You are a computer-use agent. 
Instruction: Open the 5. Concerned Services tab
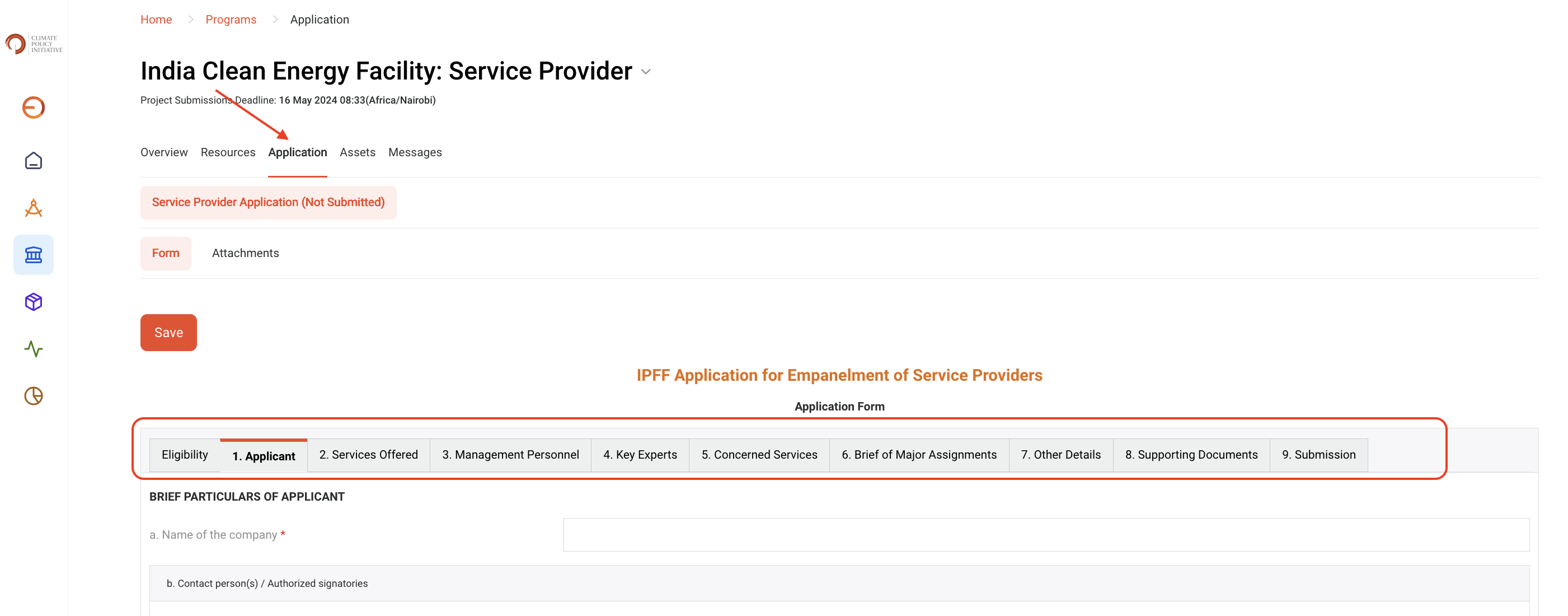click(x=759, y=455)
